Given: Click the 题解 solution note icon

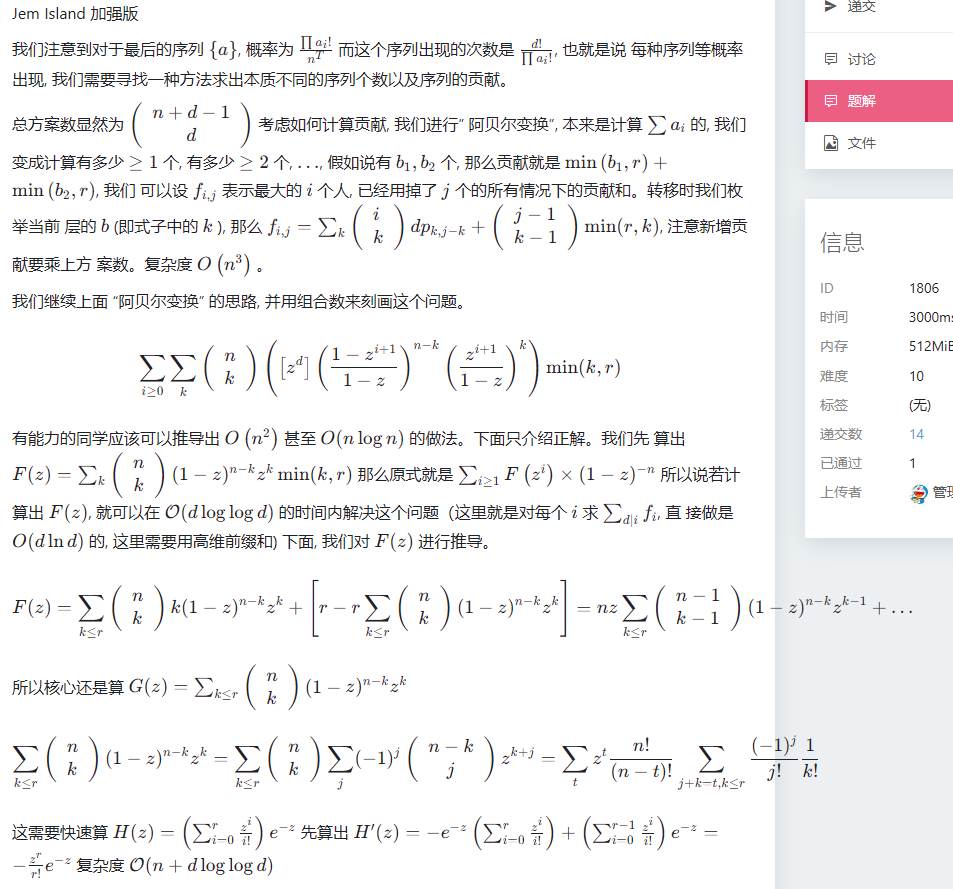Looking at the screenshot, I should coord(830,101).
